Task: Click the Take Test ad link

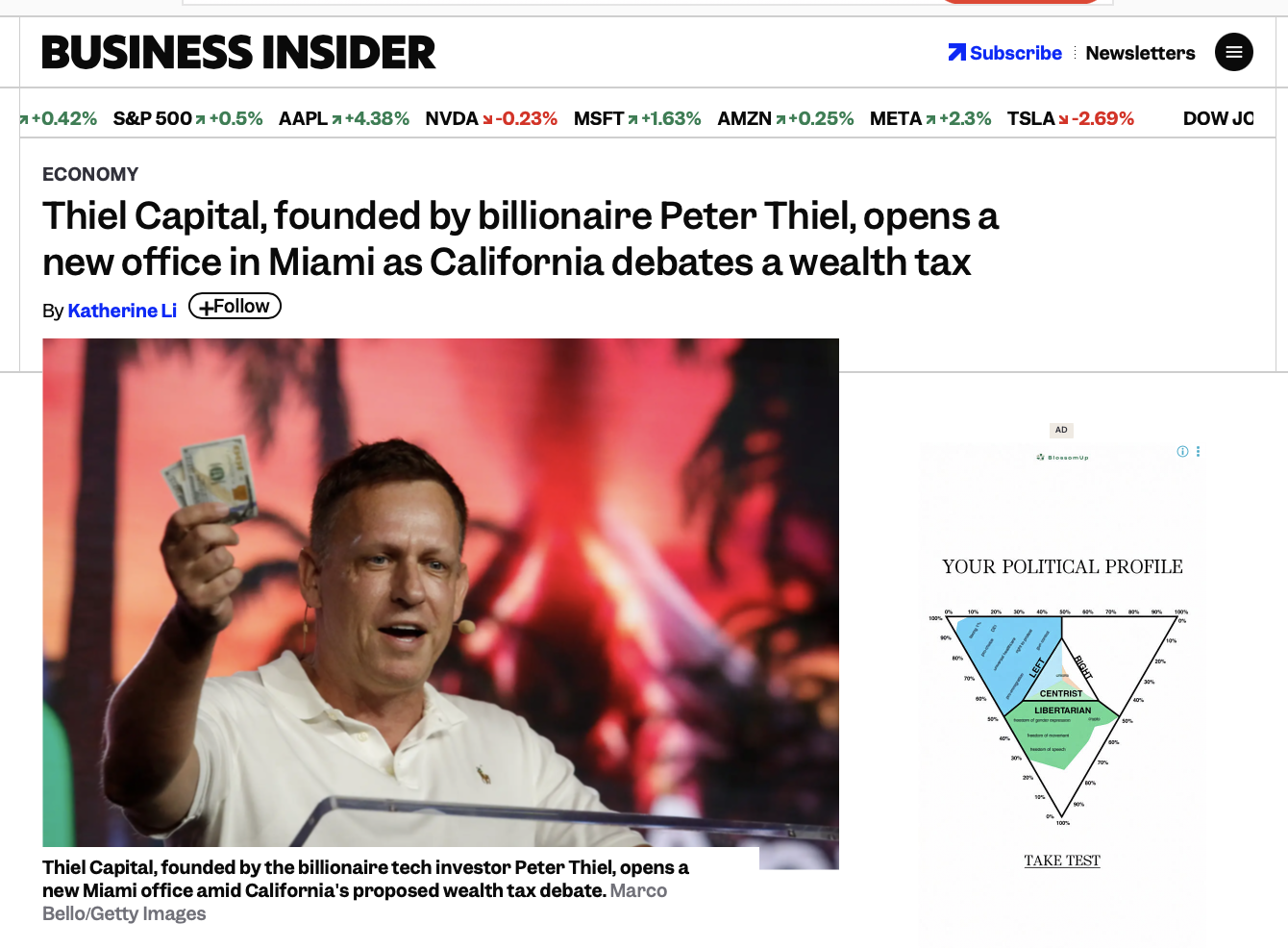Action: [1061, 861]
